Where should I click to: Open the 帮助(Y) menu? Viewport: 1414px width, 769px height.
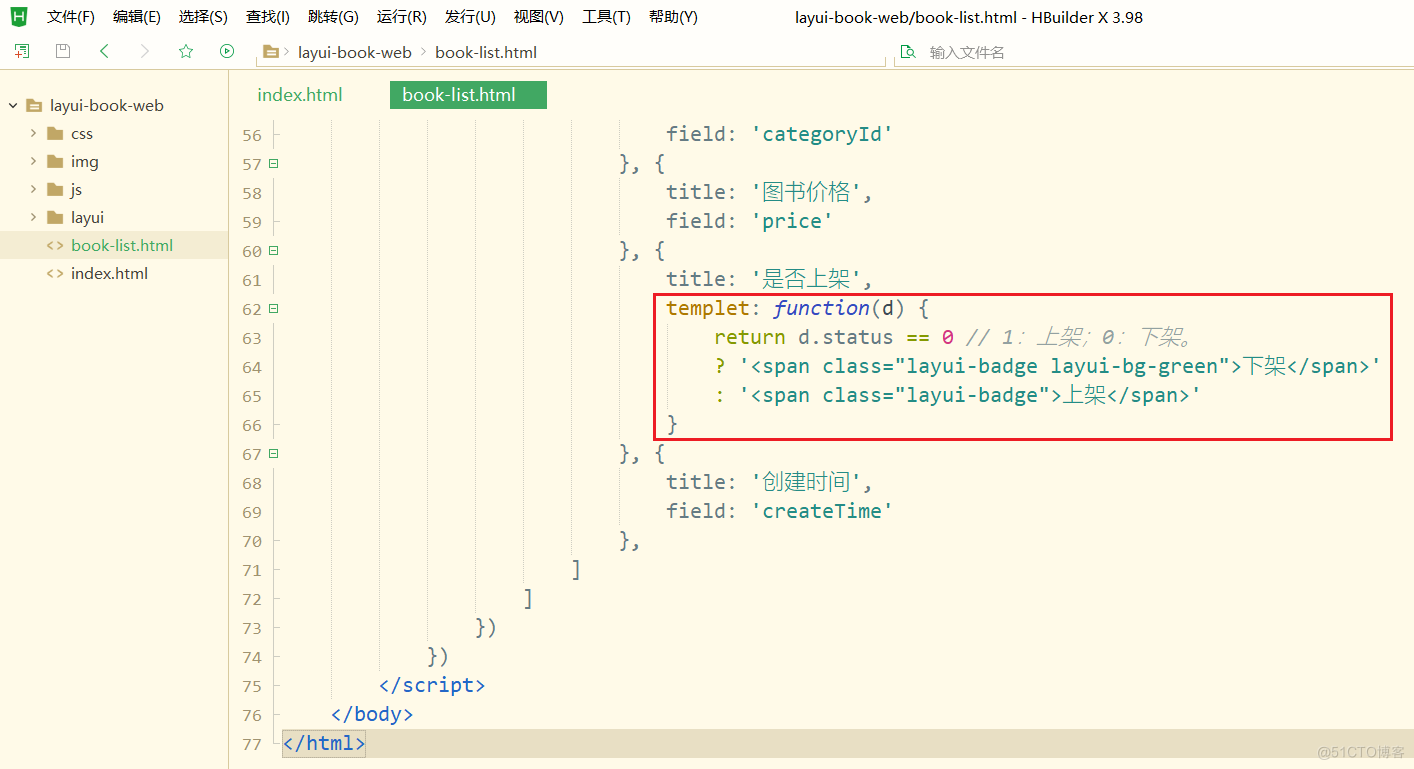click(673, 17)
